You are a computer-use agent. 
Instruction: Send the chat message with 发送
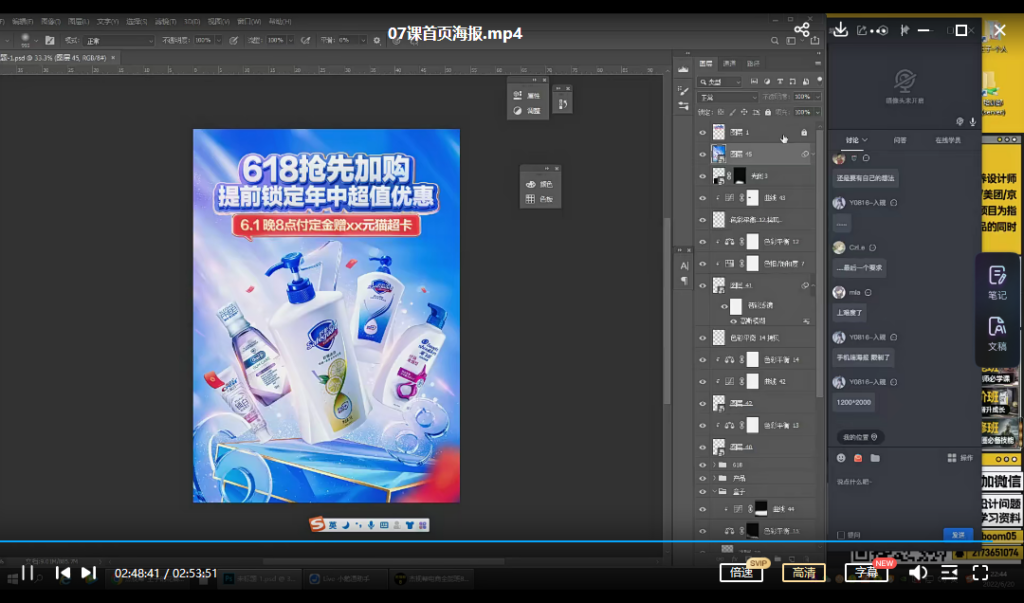[x=958, y=534]
